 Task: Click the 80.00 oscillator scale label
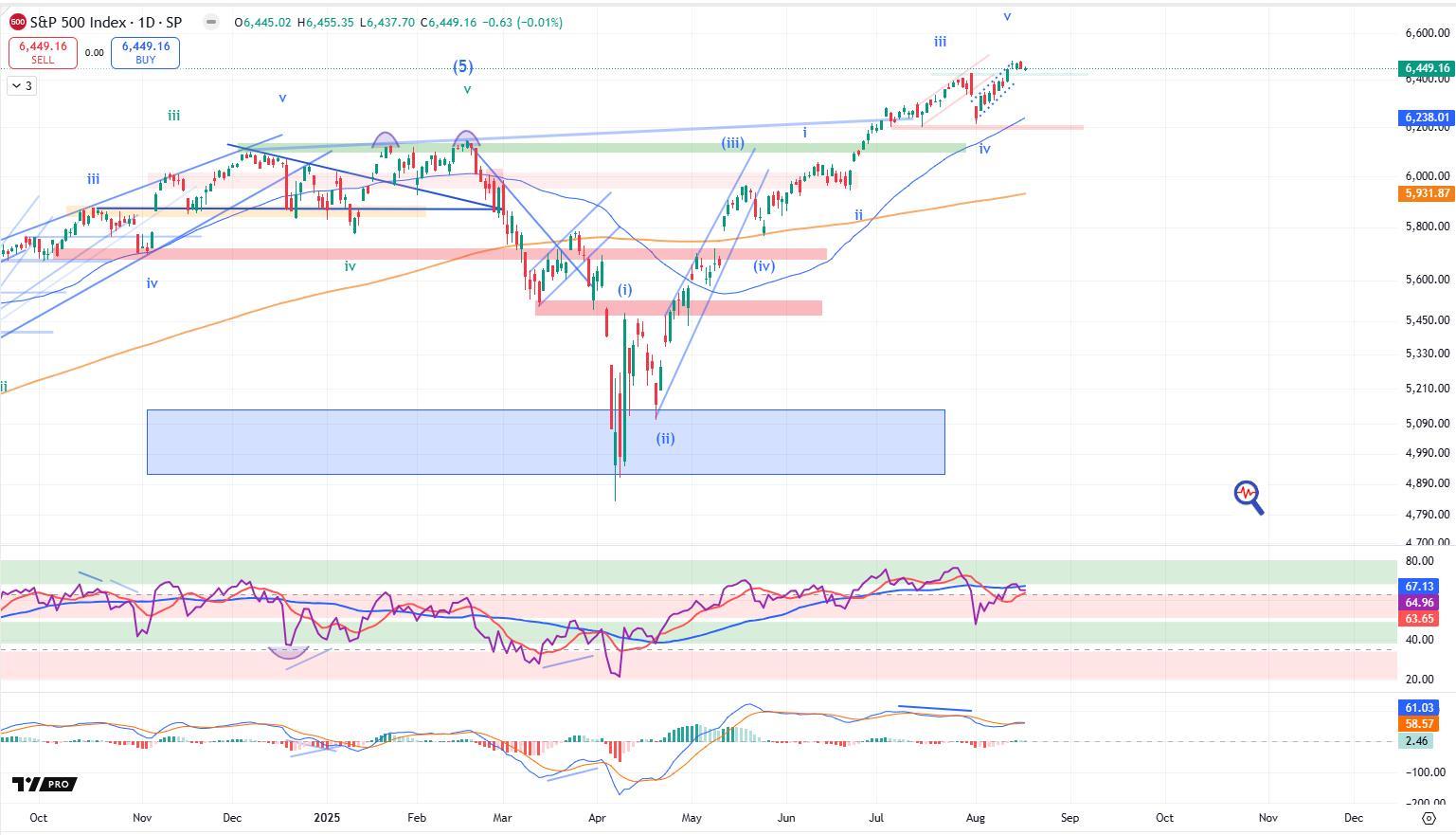click(1420, 561)
